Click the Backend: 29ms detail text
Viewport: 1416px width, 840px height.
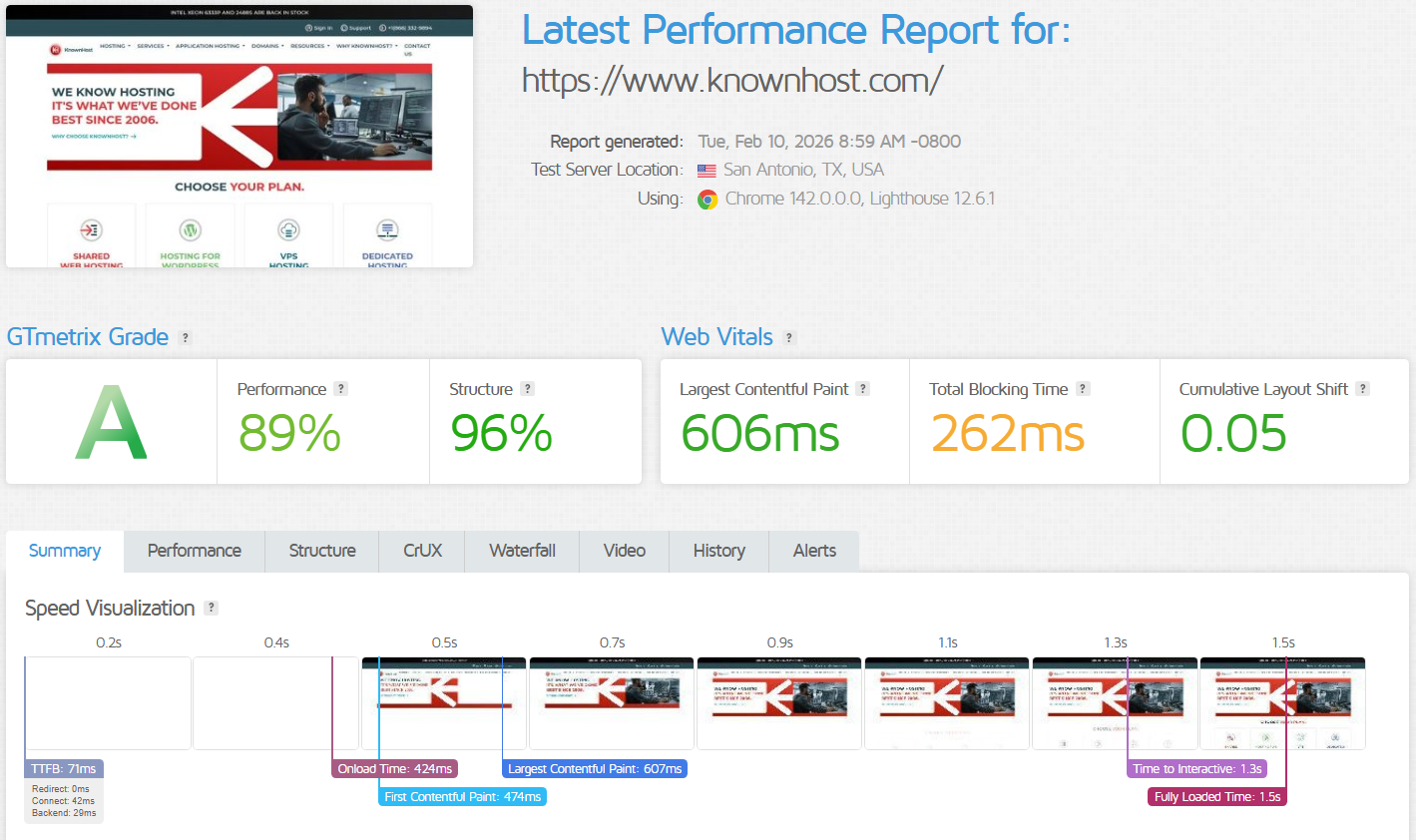click(x=64, y=813)
